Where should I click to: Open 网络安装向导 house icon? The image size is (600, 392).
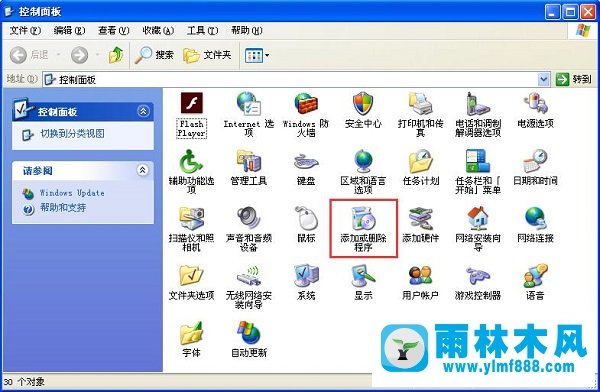pos(478,229)
